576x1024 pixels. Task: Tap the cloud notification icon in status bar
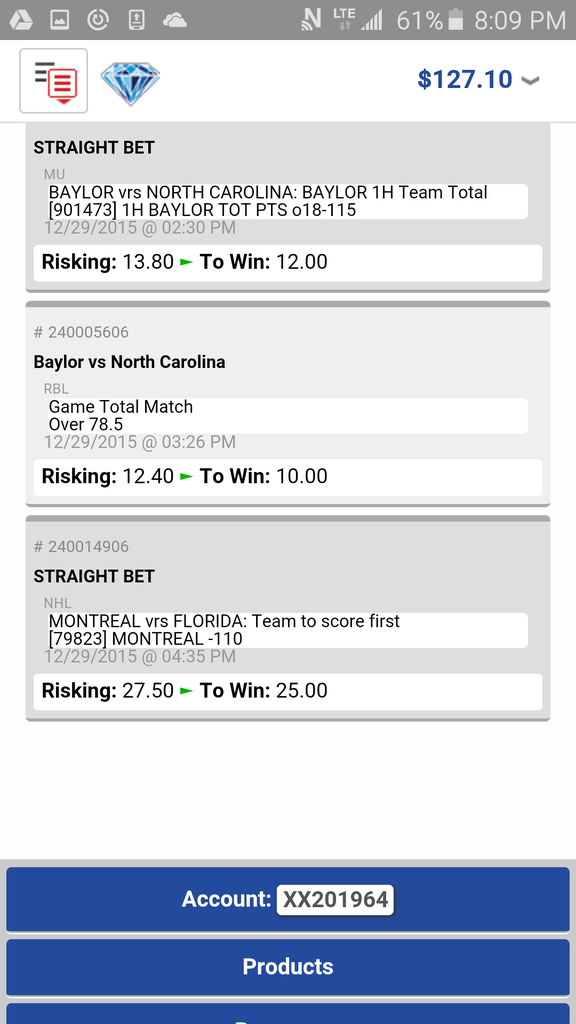(174, 21)
